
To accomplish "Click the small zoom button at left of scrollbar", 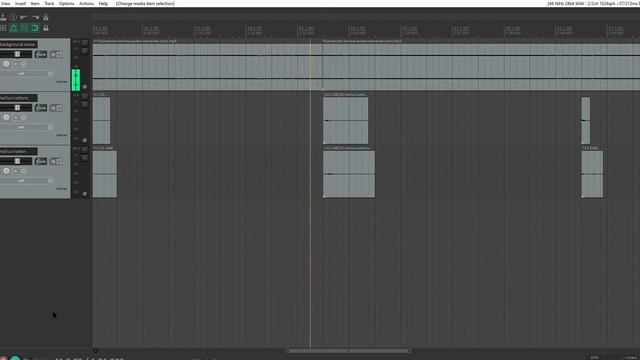I will 96,350.
